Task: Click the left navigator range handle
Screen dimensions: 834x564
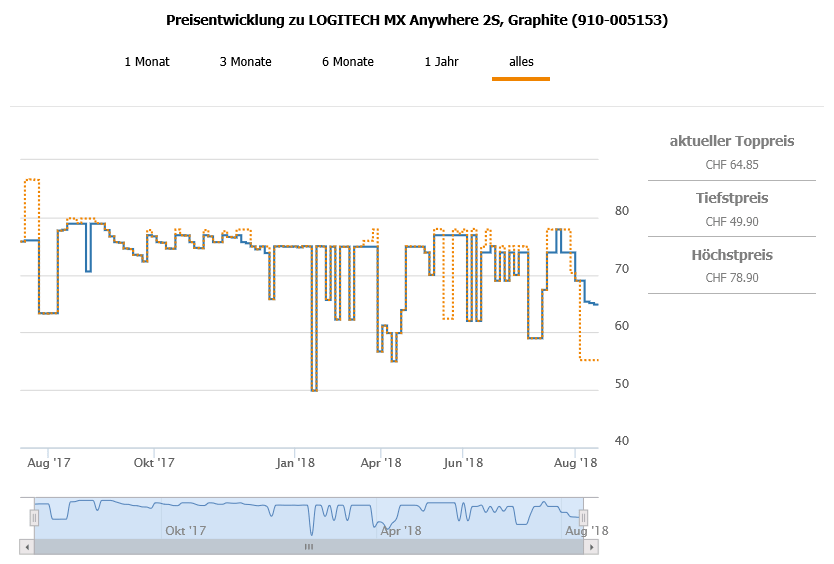Action: click(34, 517)
